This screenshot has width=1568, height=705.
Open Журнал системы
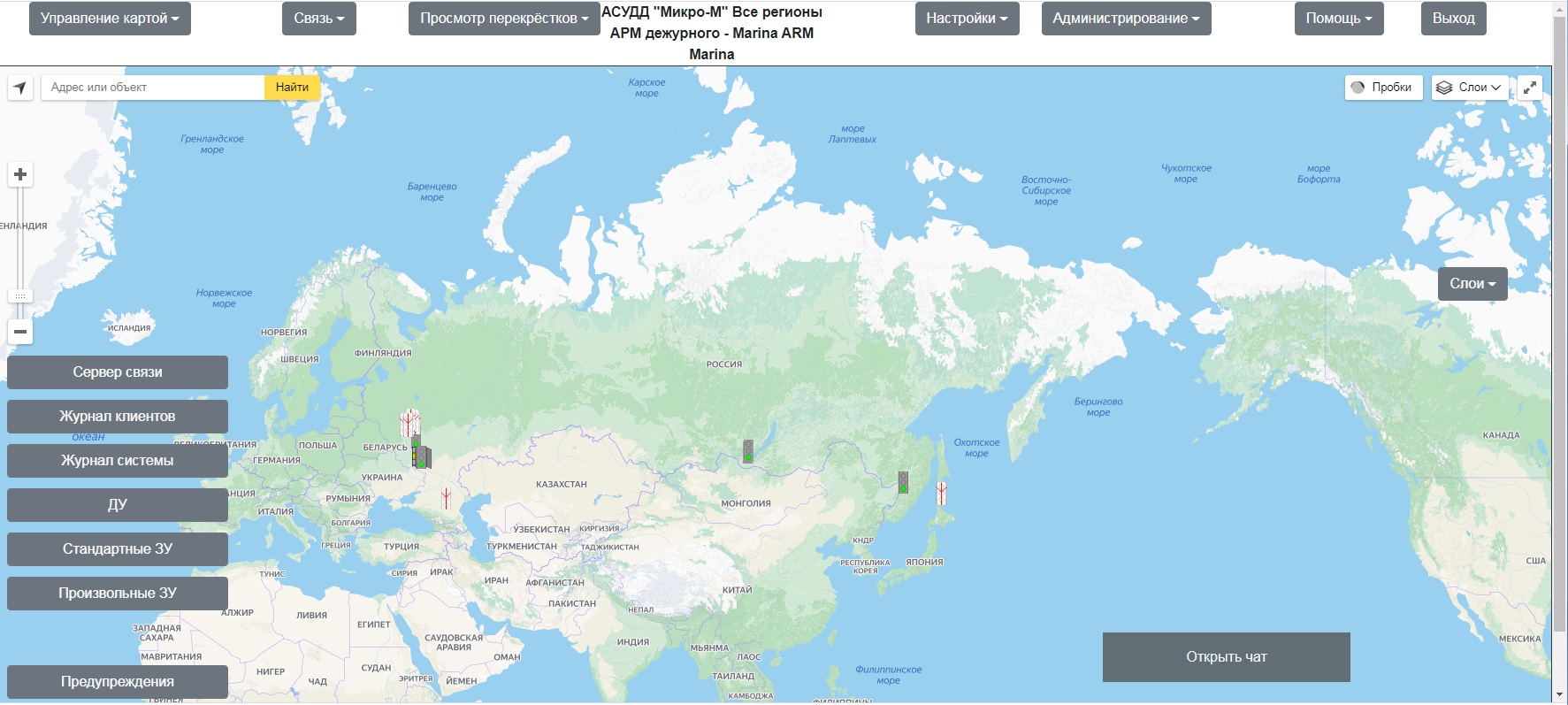[x=118, y=461]
